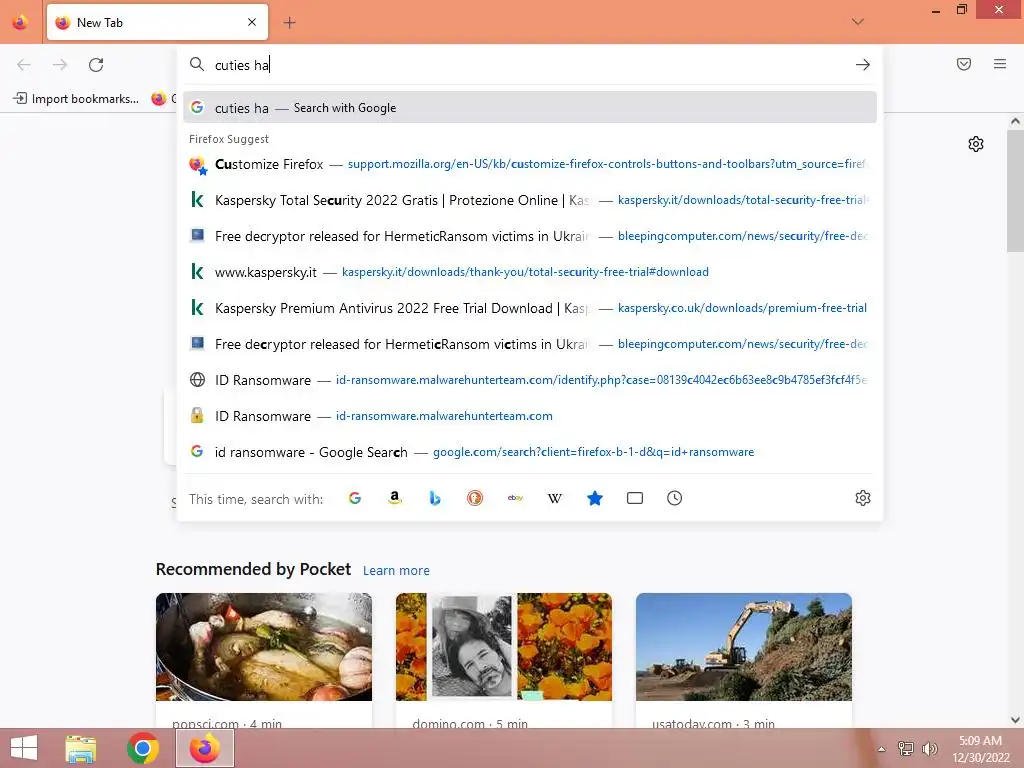Screen dimensions: 1024x768
Task: Open the popsci.com food story thumbnail
Action: [264, 647]
